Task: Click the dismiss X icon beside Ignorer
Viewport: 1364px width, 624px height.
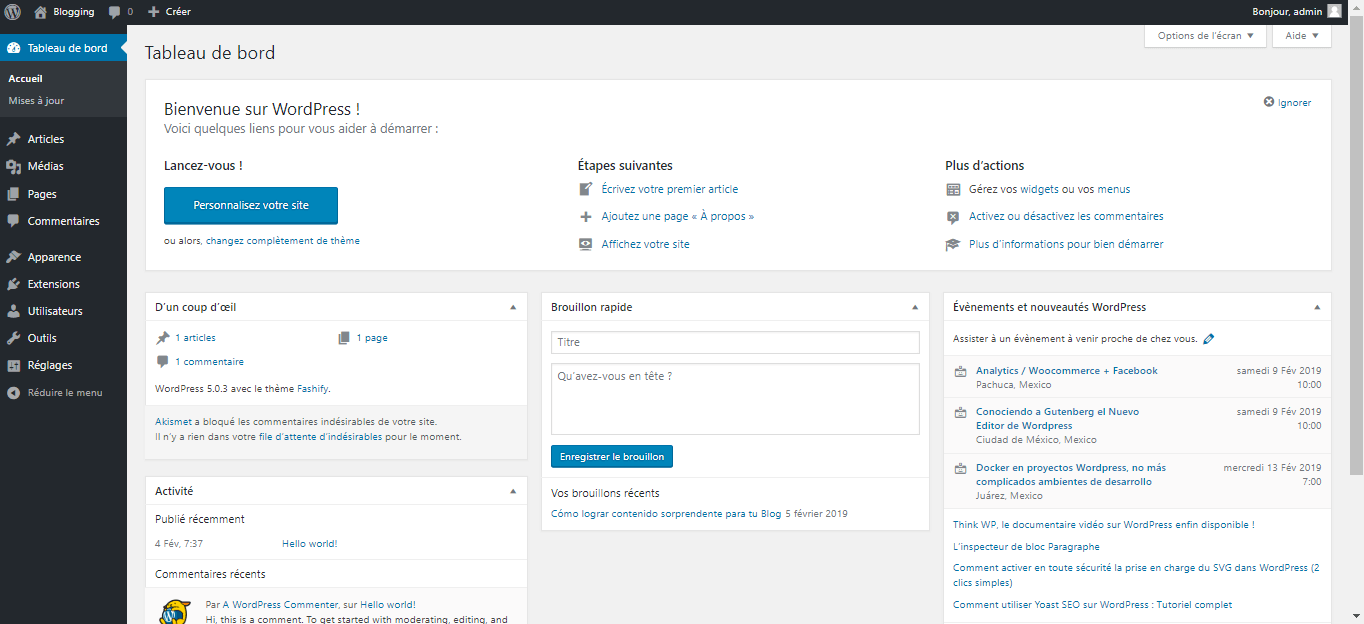Action: pos(1269,102)
